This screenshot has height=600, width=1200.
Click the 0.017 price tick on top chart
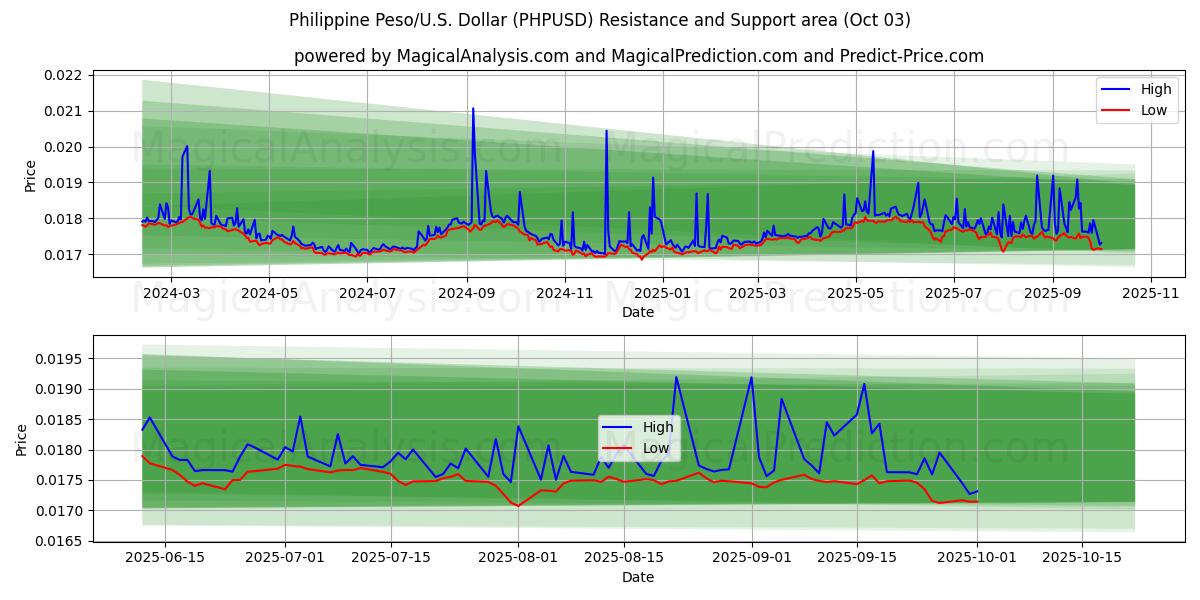pos(63,255)
